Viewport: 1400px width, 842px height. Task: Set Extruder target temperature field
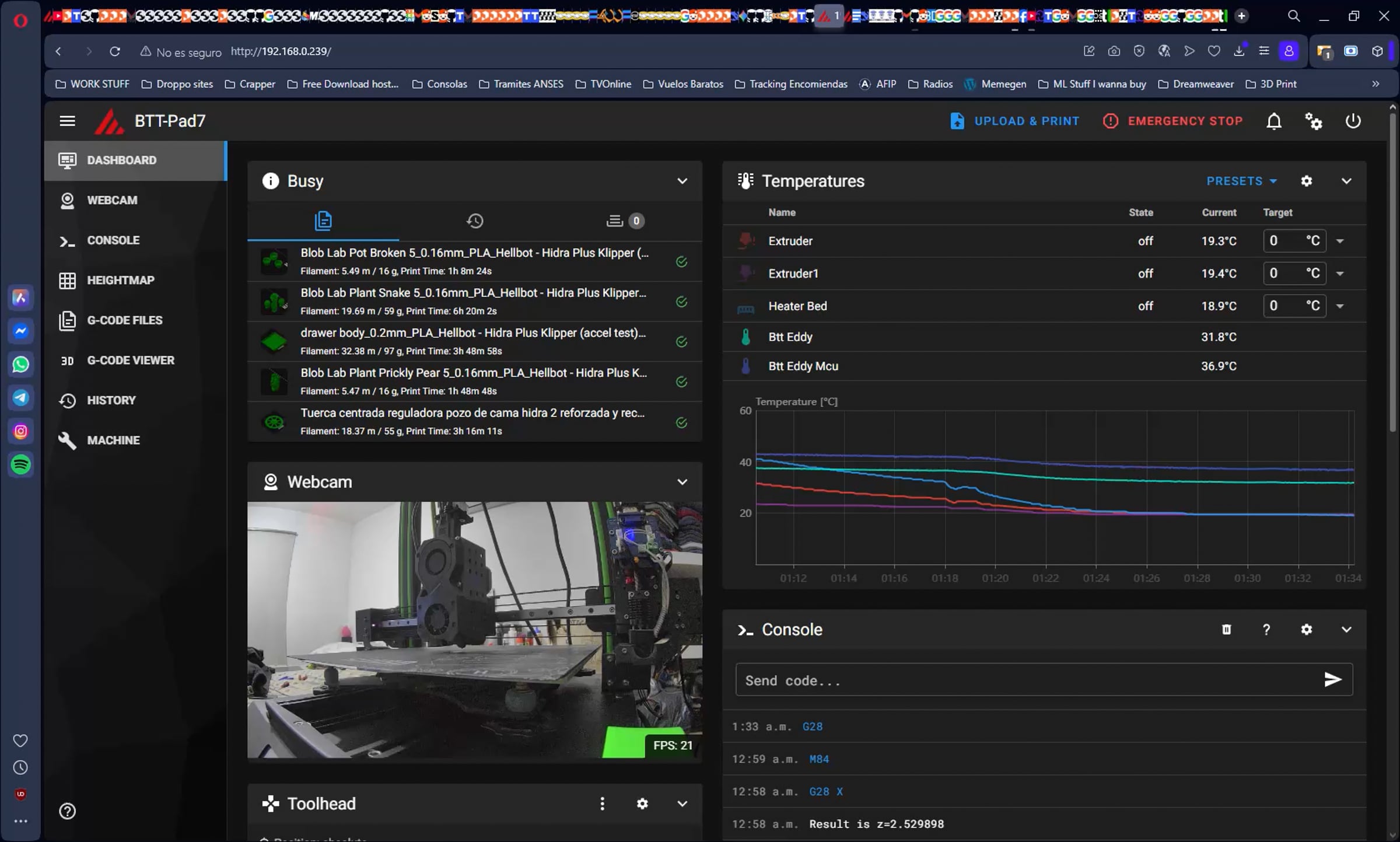click(1294, 241)
